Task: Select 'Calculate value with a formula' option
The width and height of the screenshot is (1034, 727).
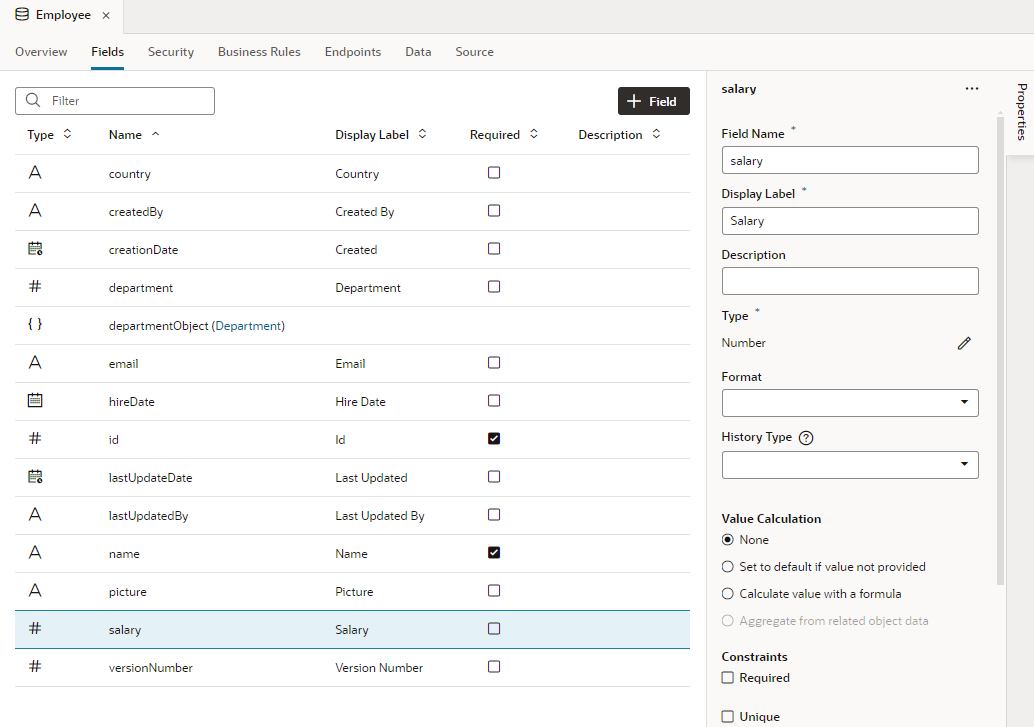Action: [728, 594]
